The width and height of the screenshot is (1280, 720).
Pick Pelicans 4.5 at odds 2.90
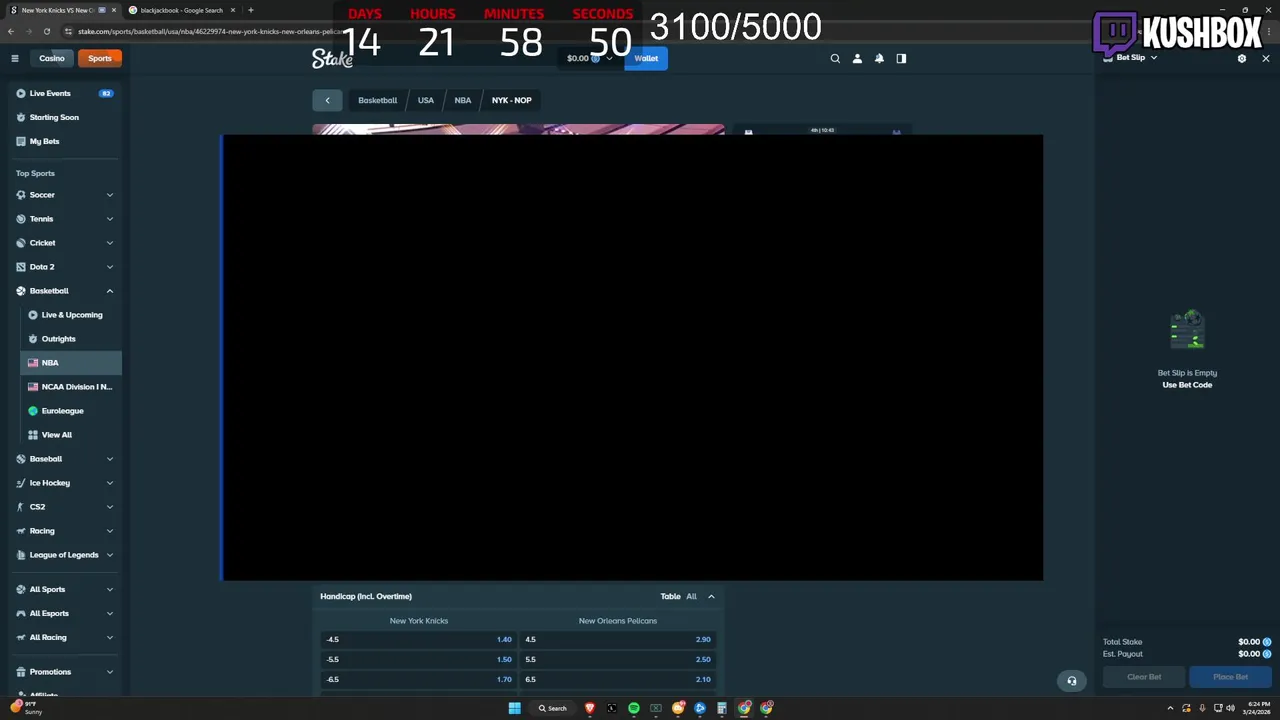coord(618,639)
